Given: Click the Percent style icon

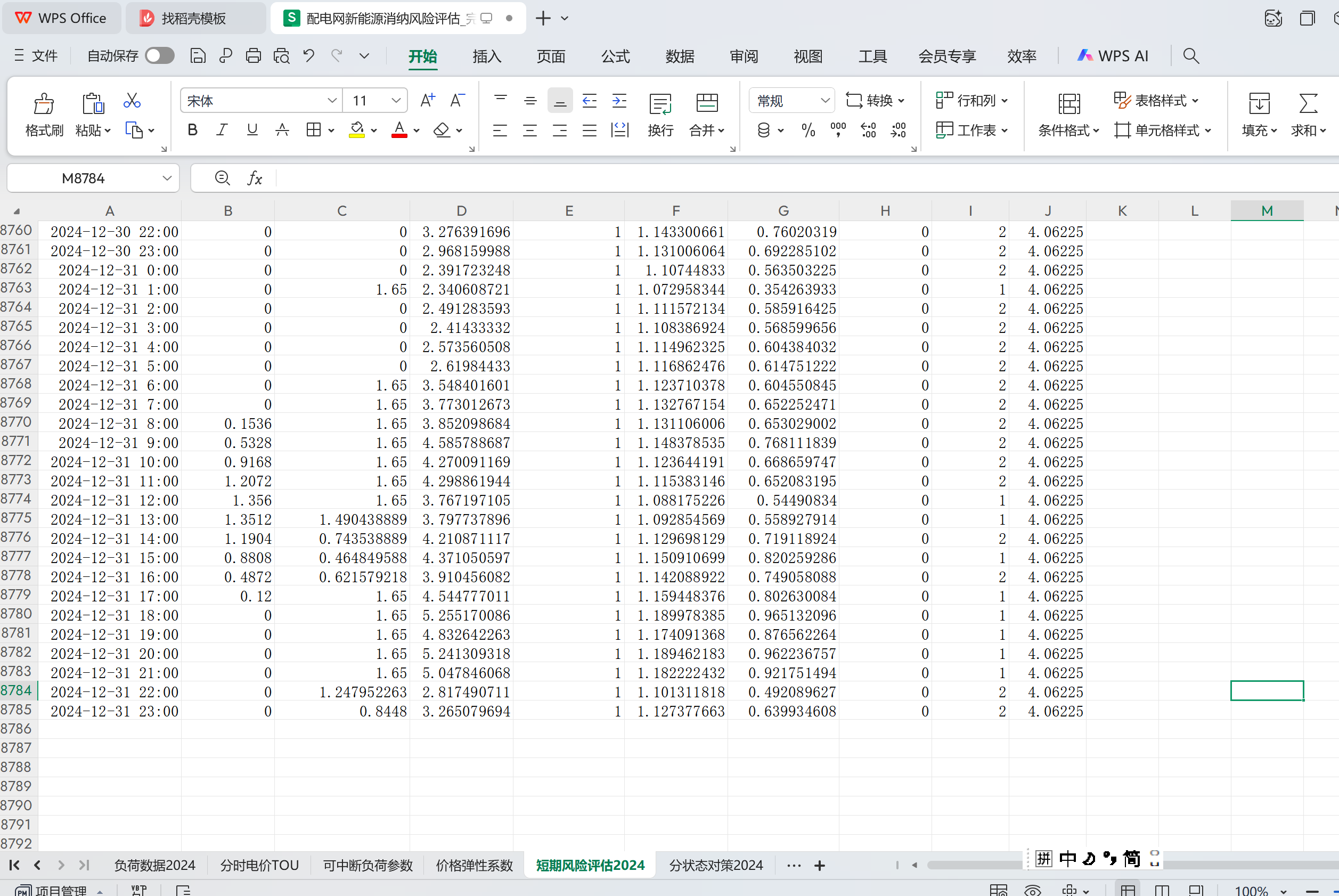Looking at the screenshot, I should point(809,131).
